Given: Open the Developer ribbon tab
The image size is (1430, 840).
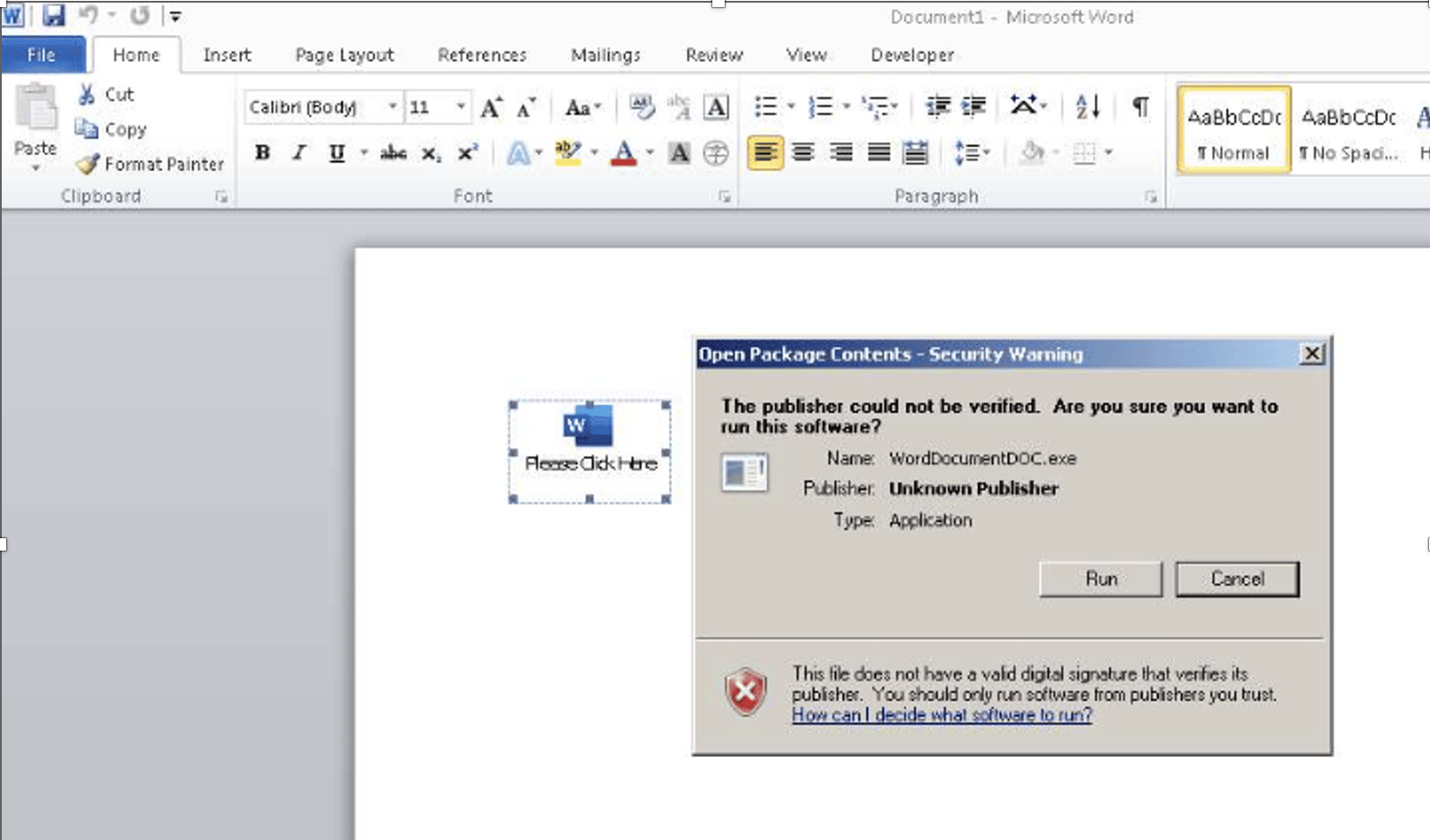Looking at the screenshot, I should pos(912,55).
